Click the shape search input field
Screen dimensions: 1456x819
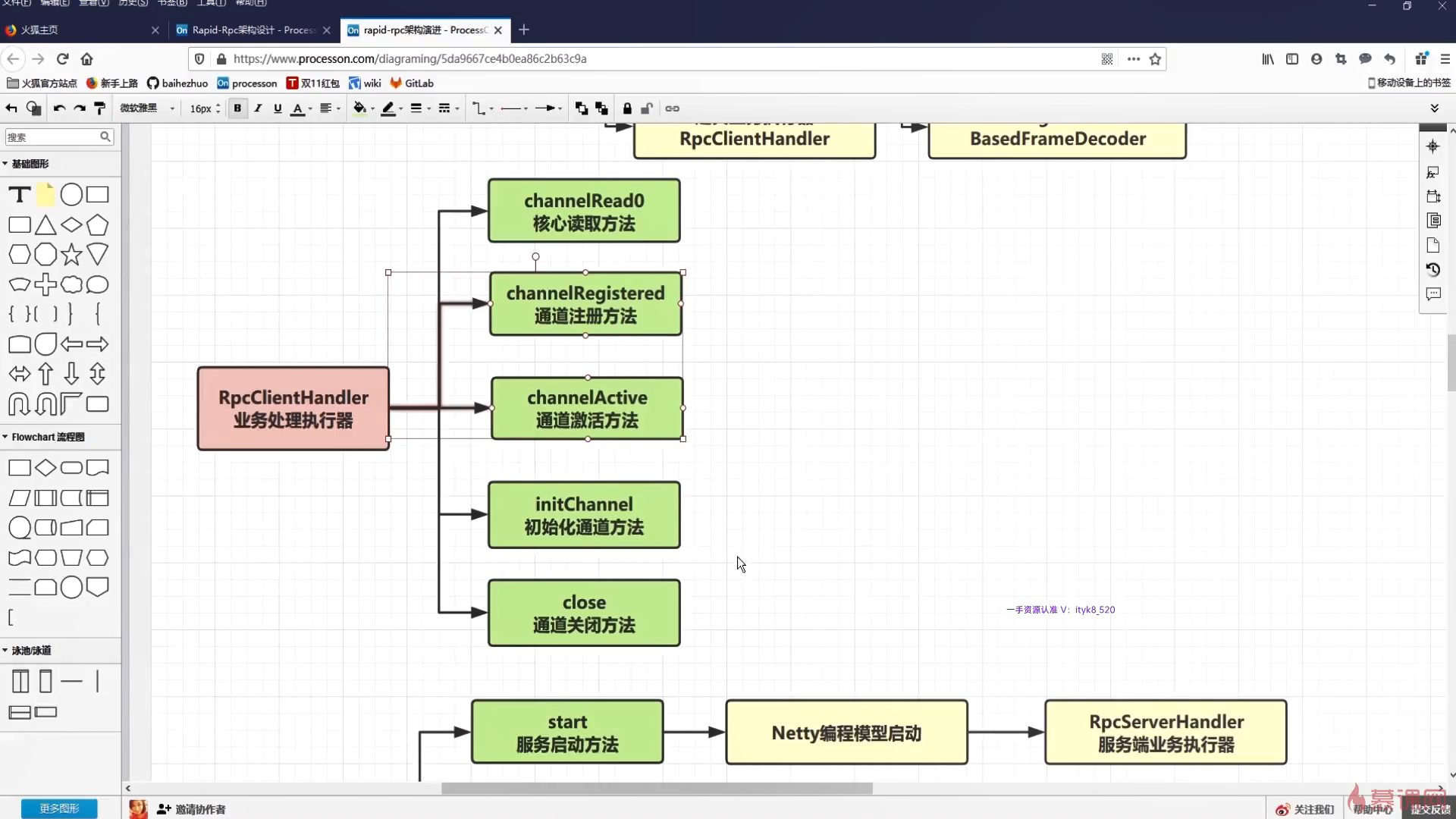point(52,136)
